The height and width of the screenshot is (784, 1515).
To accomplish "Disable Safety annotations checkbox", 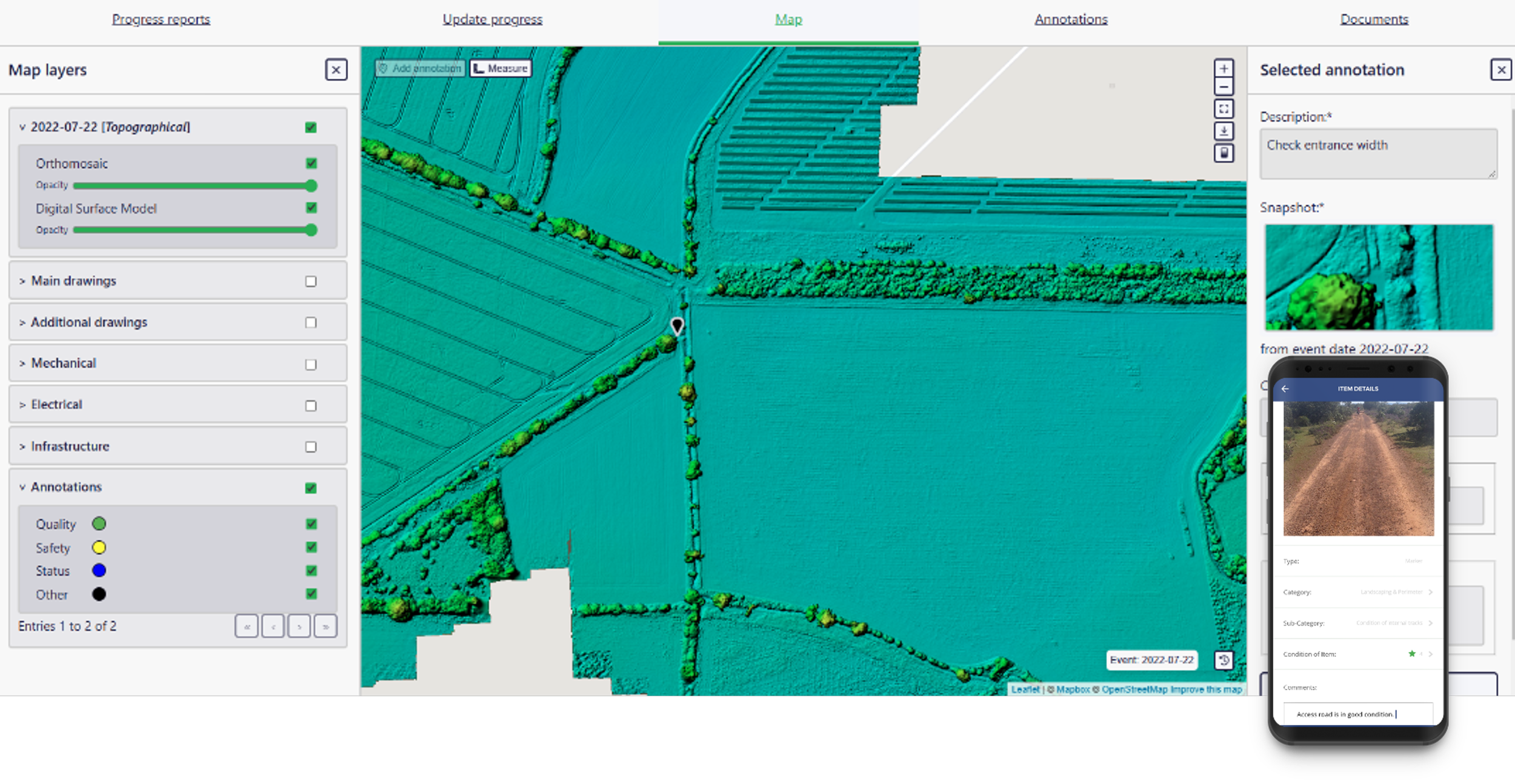I will 311,547.
